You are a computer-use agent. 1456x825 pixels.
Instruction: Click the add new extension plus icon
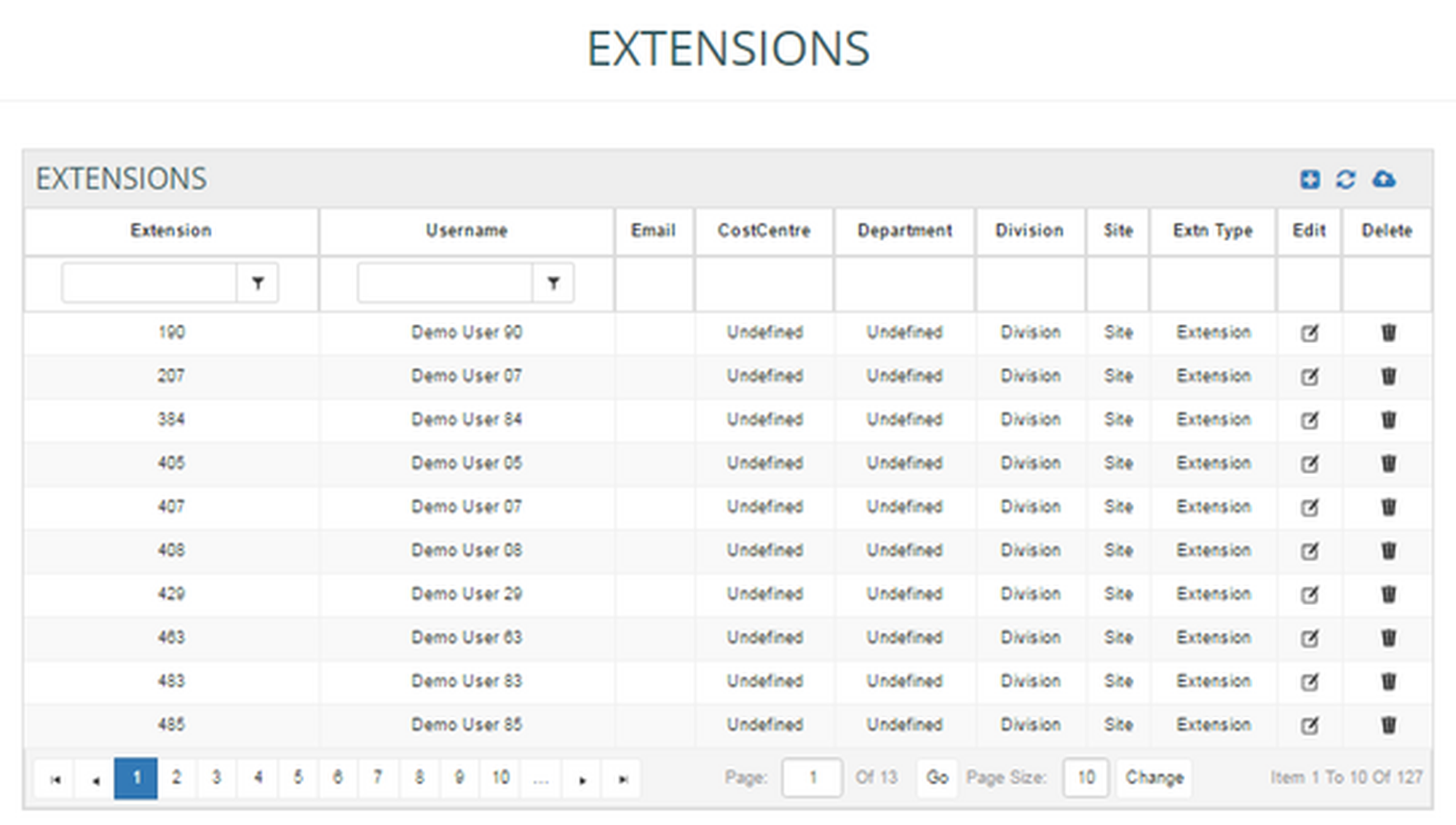pos(1310,179)
